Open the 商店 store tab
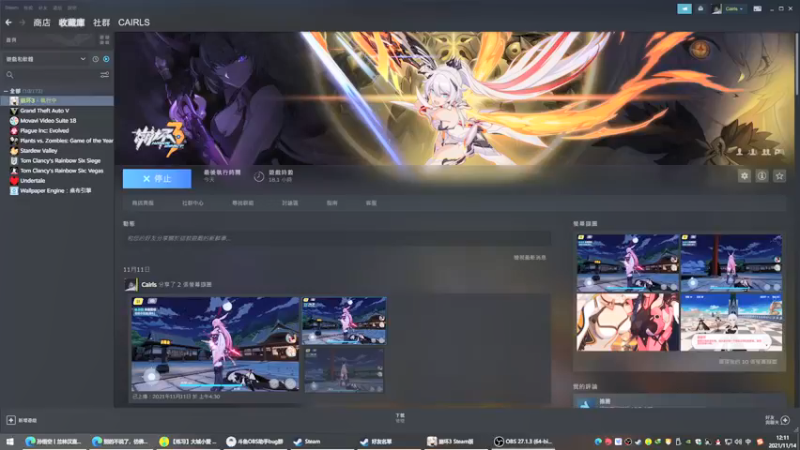 point(42,22)
